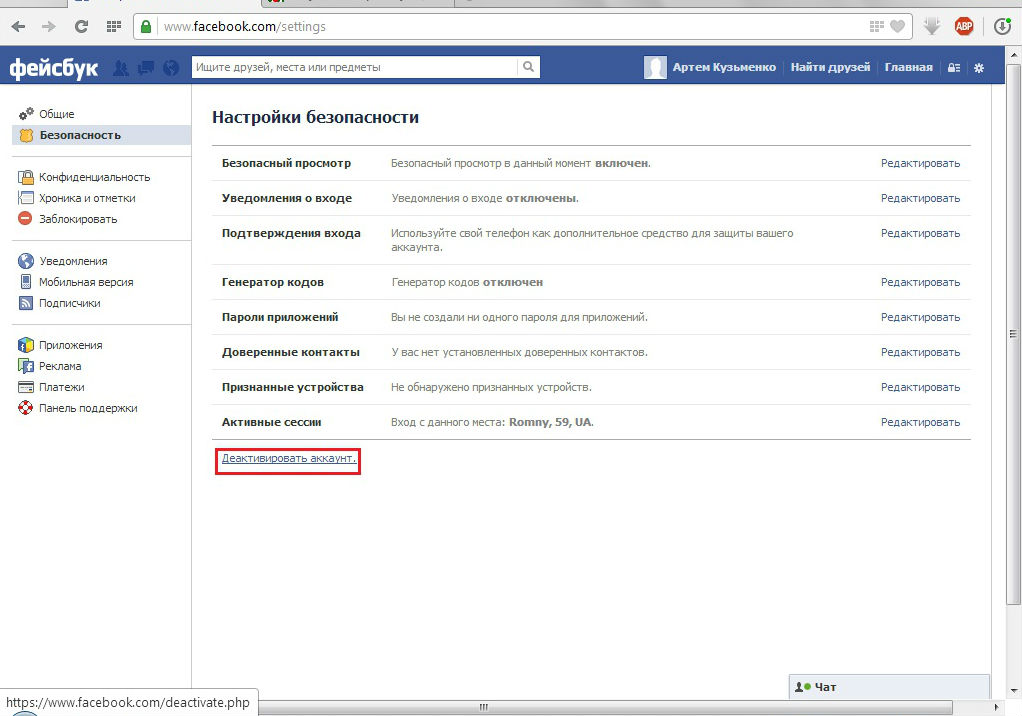Expand the Активные сессии row title

(271, 422)
